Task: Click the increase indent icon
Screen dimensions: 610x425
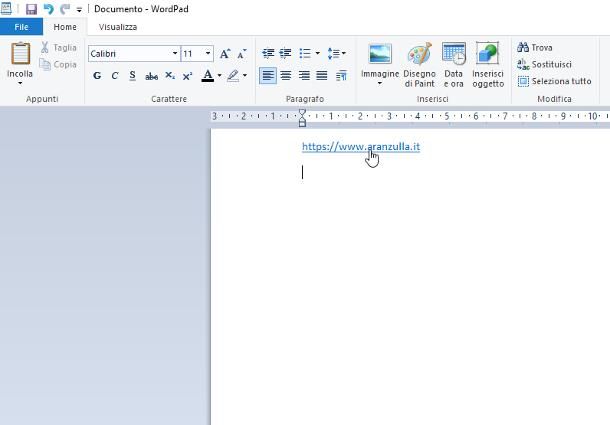Action: (x=285, y=53)
